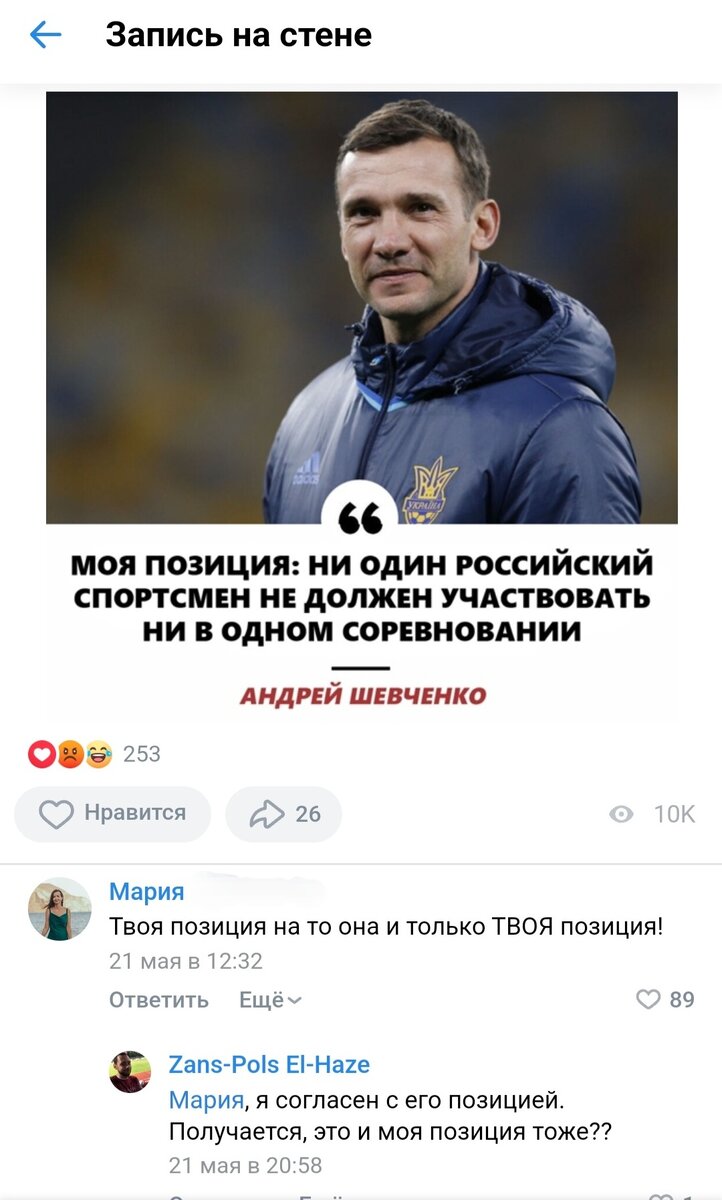Screen dimensions: 722x1200
Task: View the angry face reaction
Action: (70, 755)
